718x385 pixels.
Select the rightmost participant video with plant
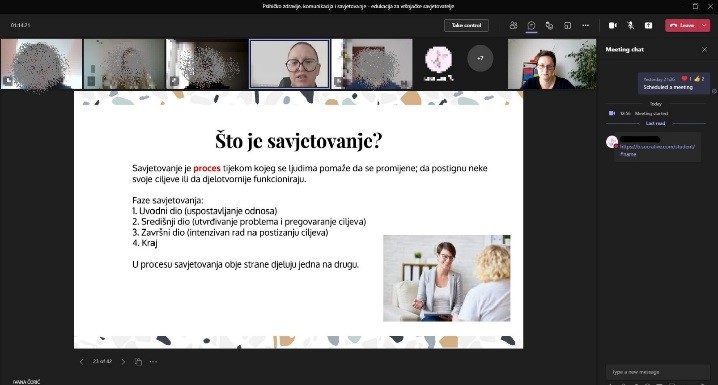(552, 64)
